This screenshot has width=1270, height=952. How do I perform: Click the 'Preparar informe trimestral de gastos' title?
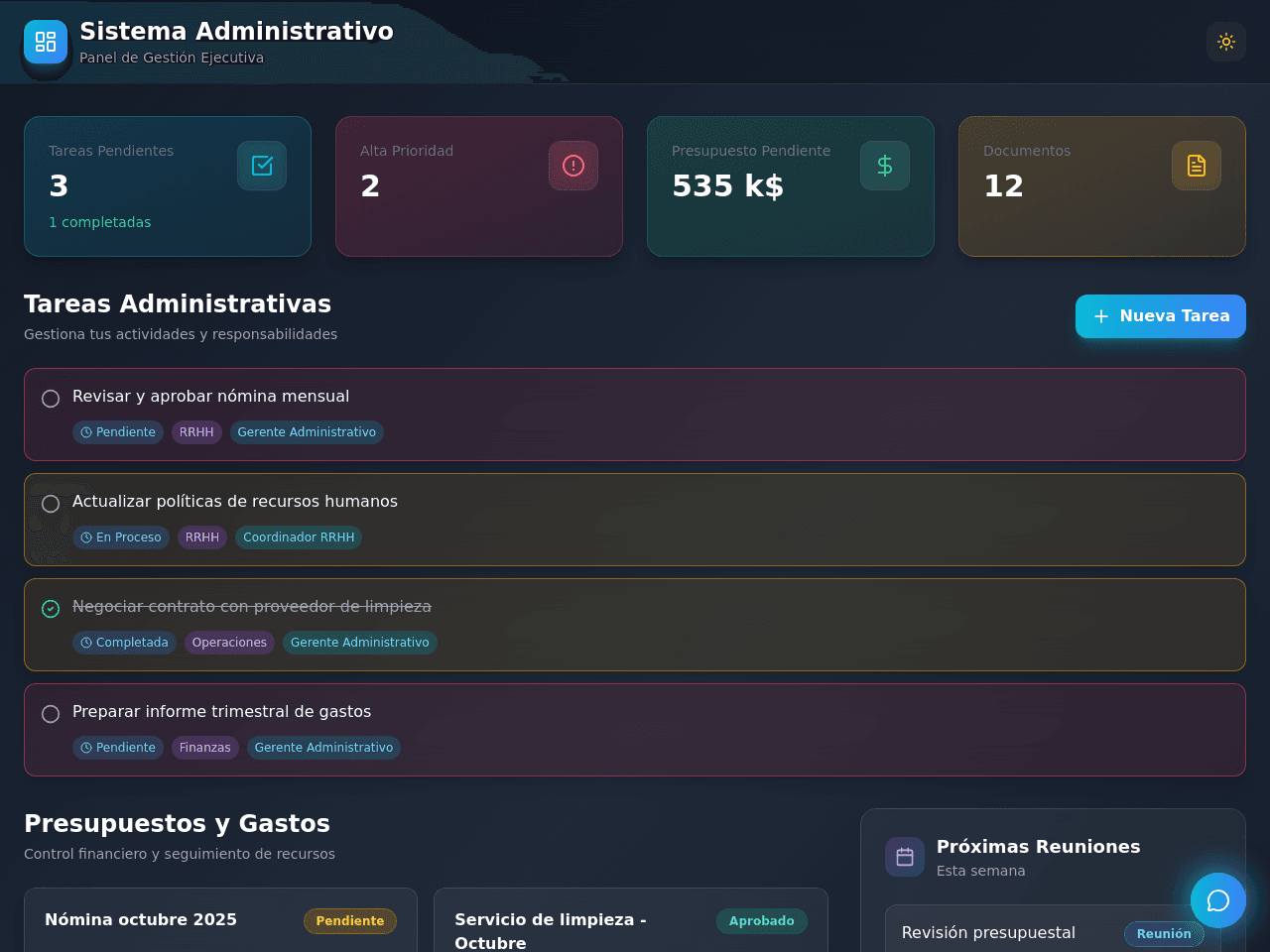222,712
